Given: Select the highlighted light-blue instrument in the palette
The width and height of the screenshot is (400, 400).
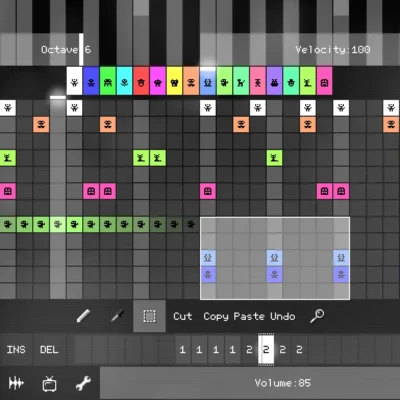Looking at the screenshot, I should [x=208, y=81].
